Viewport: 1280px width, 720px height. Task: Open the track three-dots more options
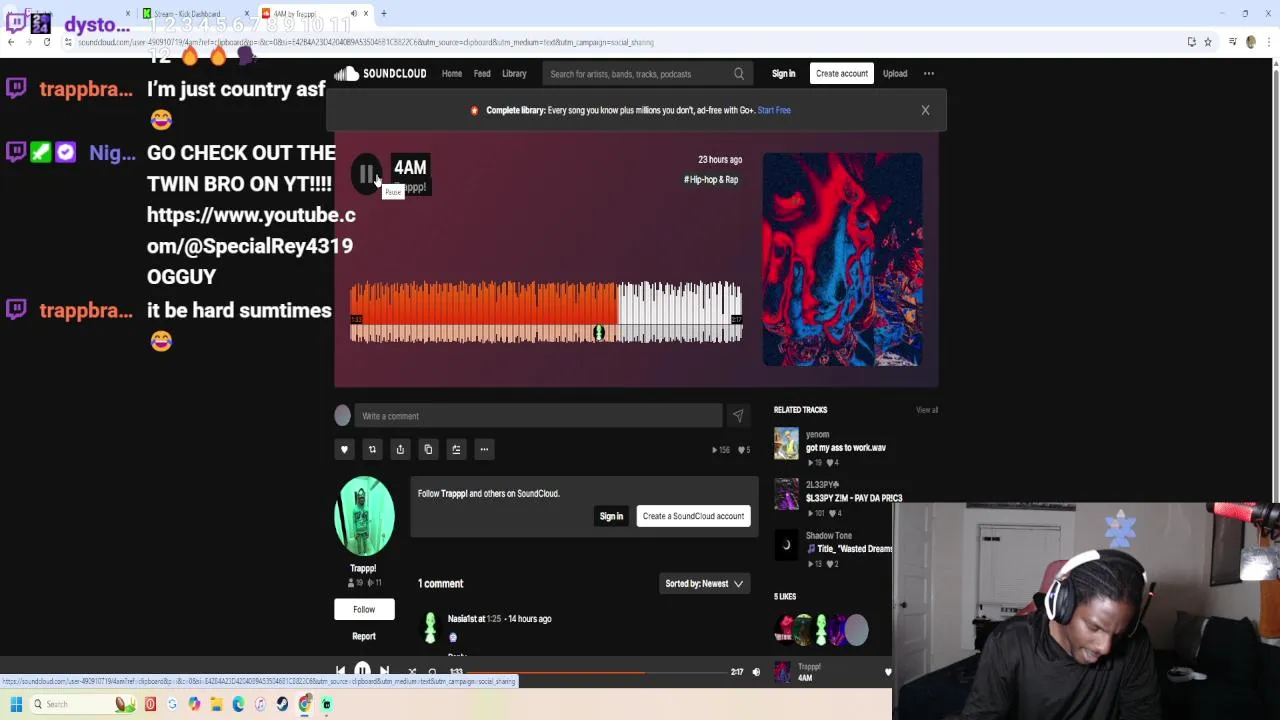pos(484,450)
